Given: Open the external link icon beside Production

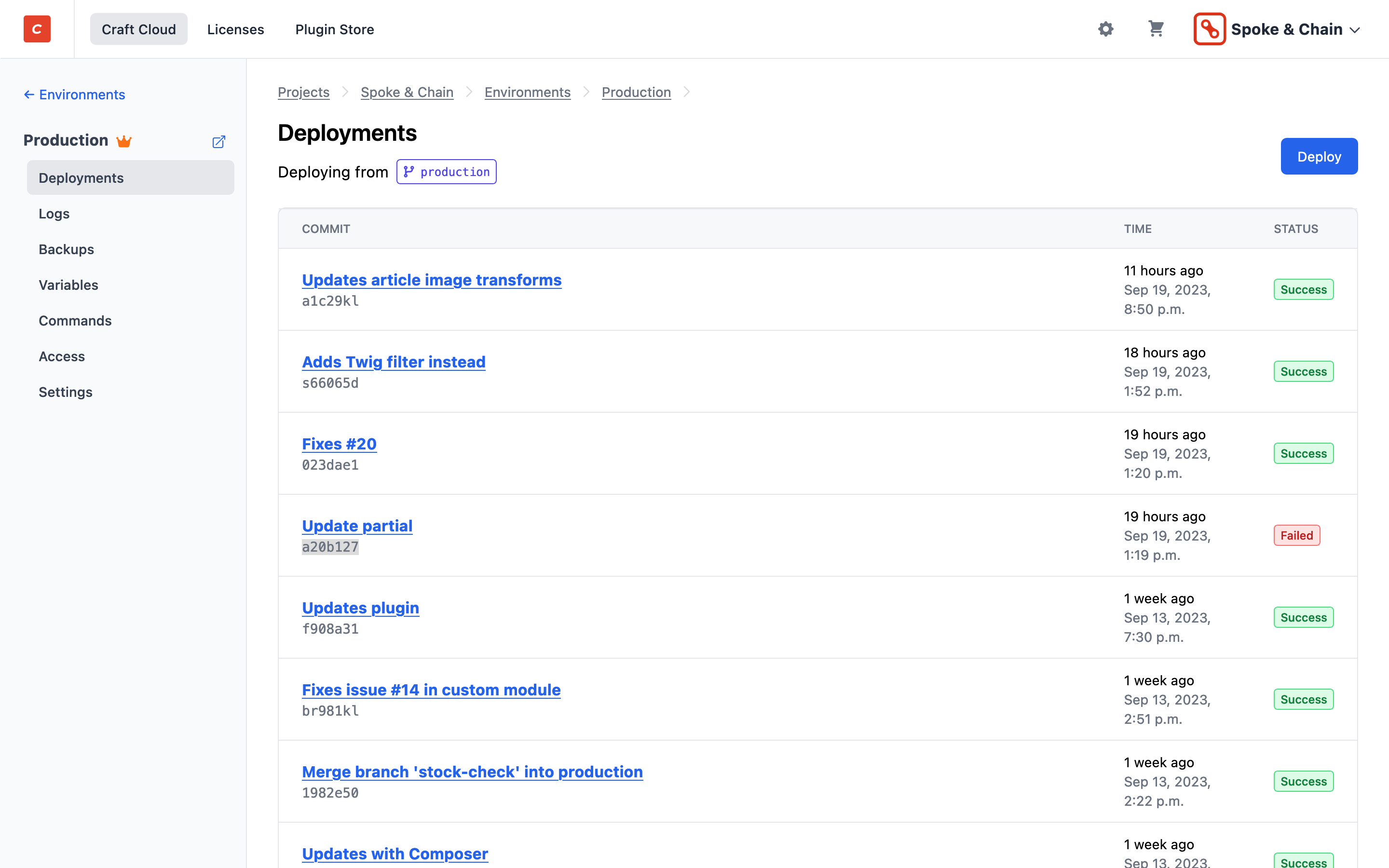Looking at the screenshot, I should pyautogui.click(x=218, y=142).
